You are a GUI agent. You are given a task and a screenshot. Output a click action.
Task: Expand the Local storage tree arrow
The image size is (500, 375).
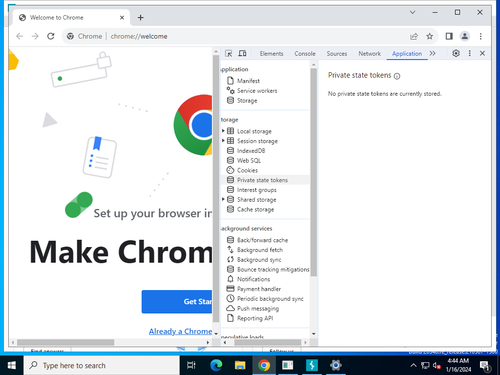223,131
